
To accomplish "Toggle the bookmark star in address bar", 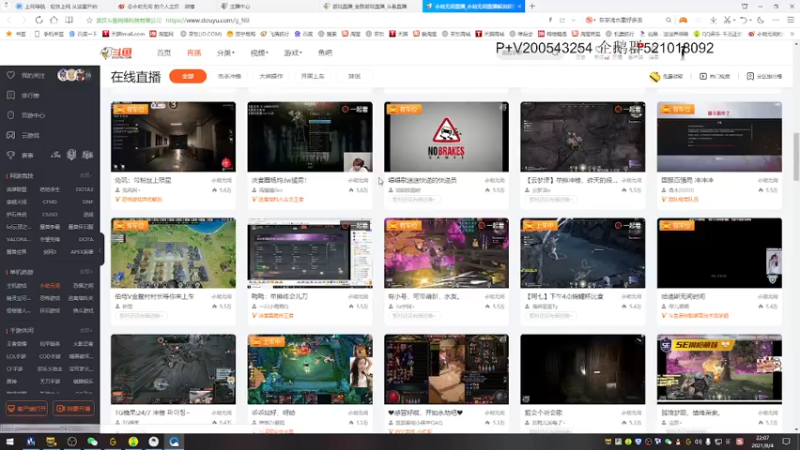I will coord(90,20).
